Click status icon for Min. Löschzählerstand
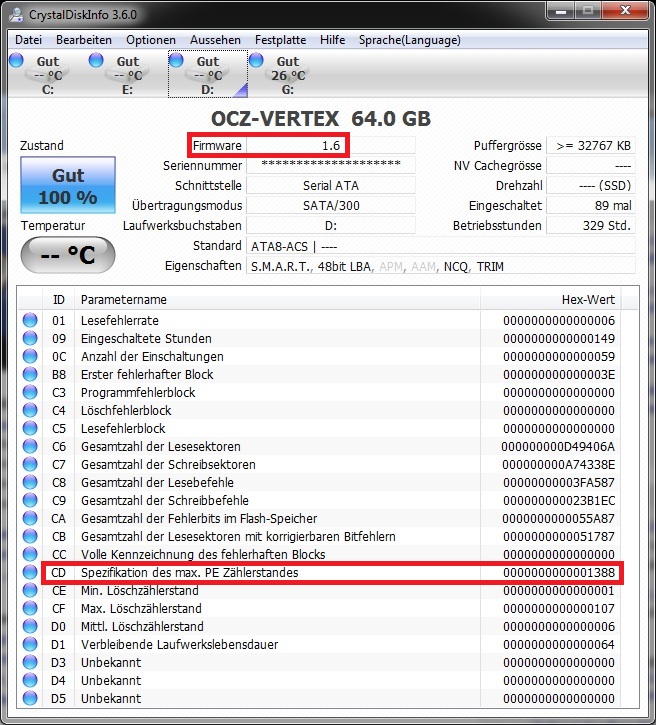Image resolution: width=656 pixels, height=725 pixels. pos(30,590)
